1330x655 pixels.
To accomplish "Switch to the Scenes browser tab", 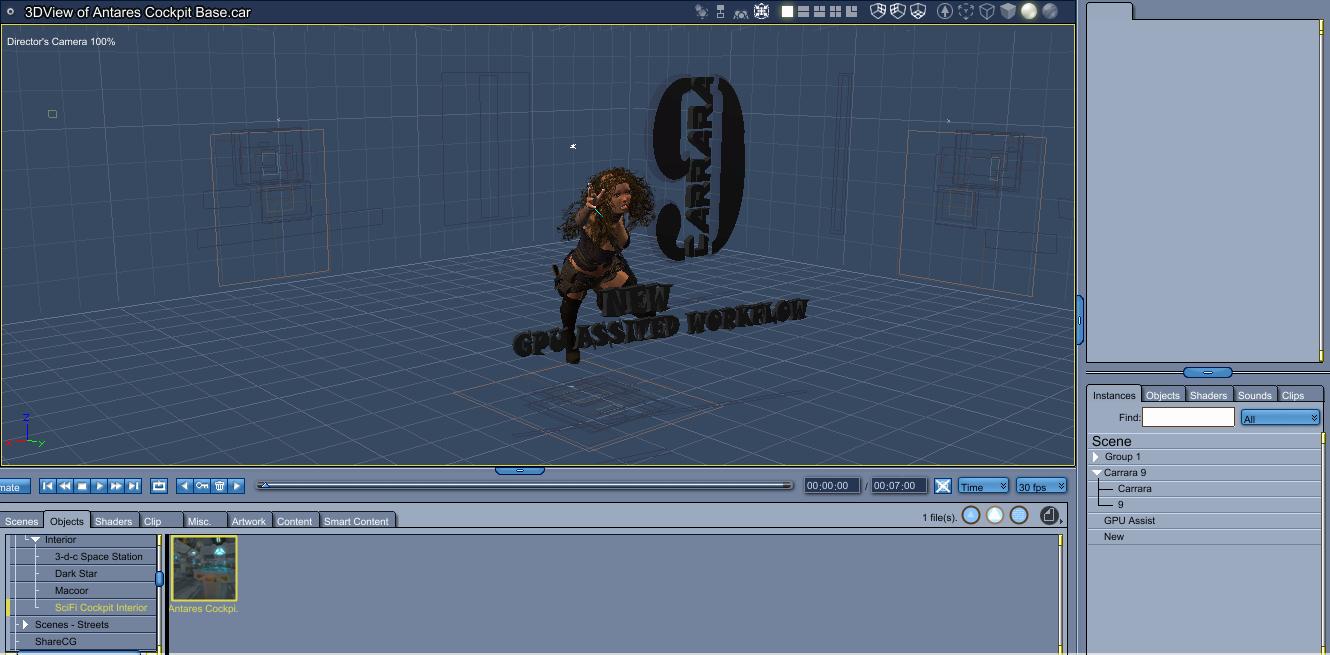I will (x=21, y=521).
